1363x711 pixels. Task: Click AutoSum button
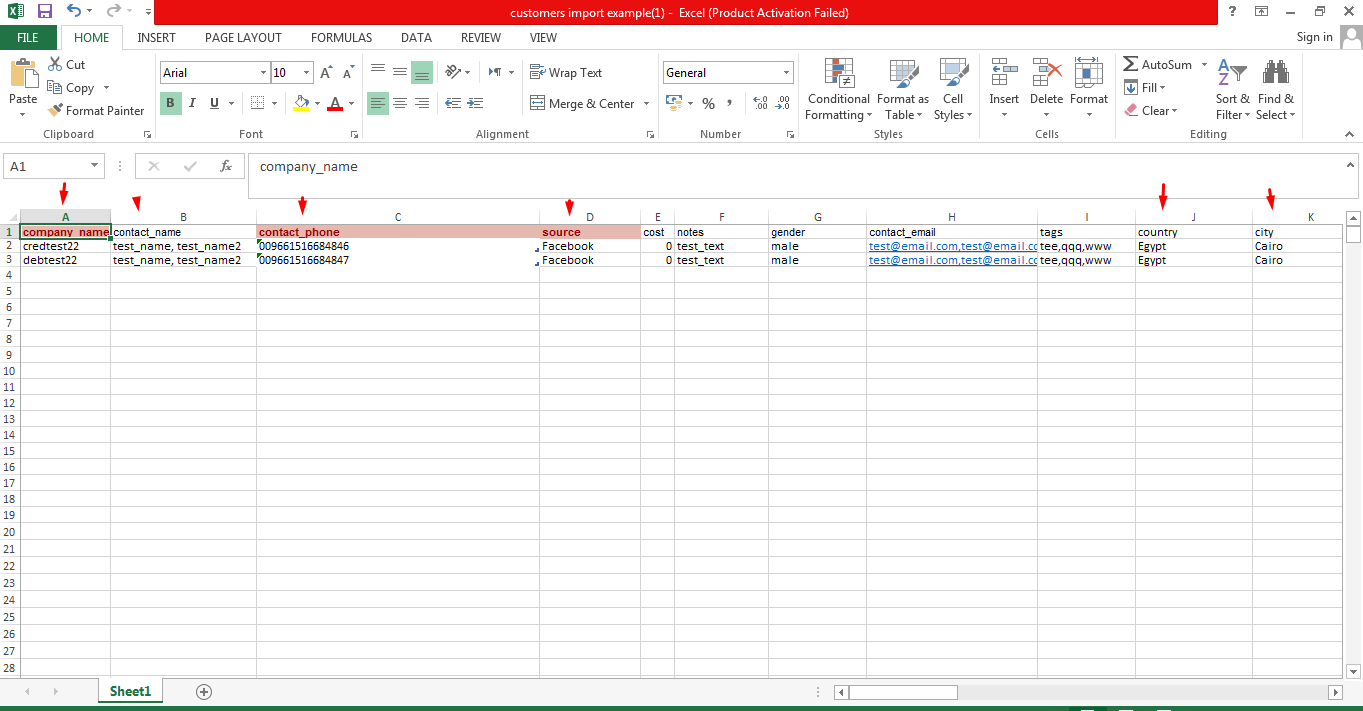coord(1157,64)
